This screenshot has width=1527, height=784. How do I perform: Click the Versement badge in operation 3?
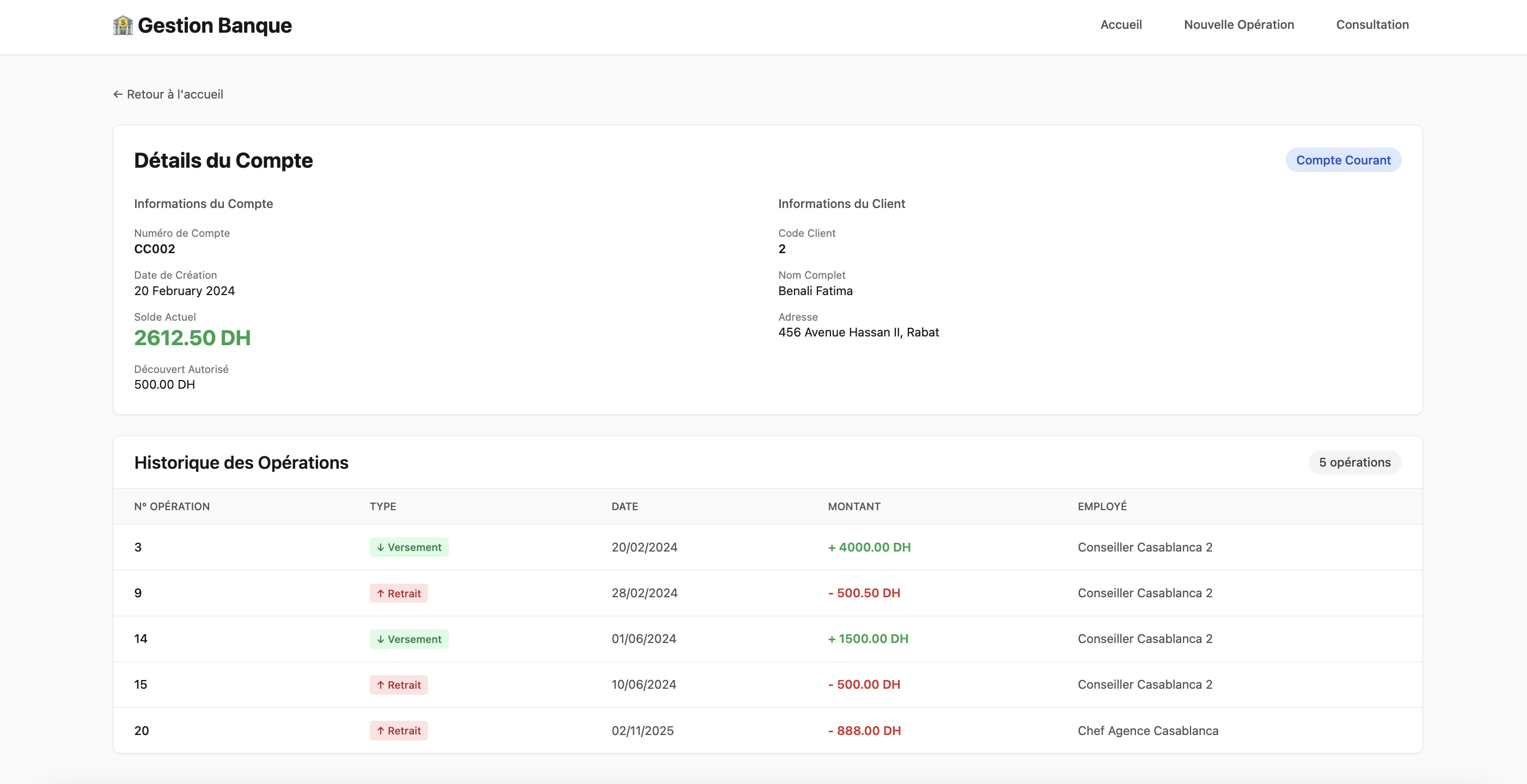click(x=409, y=547)
